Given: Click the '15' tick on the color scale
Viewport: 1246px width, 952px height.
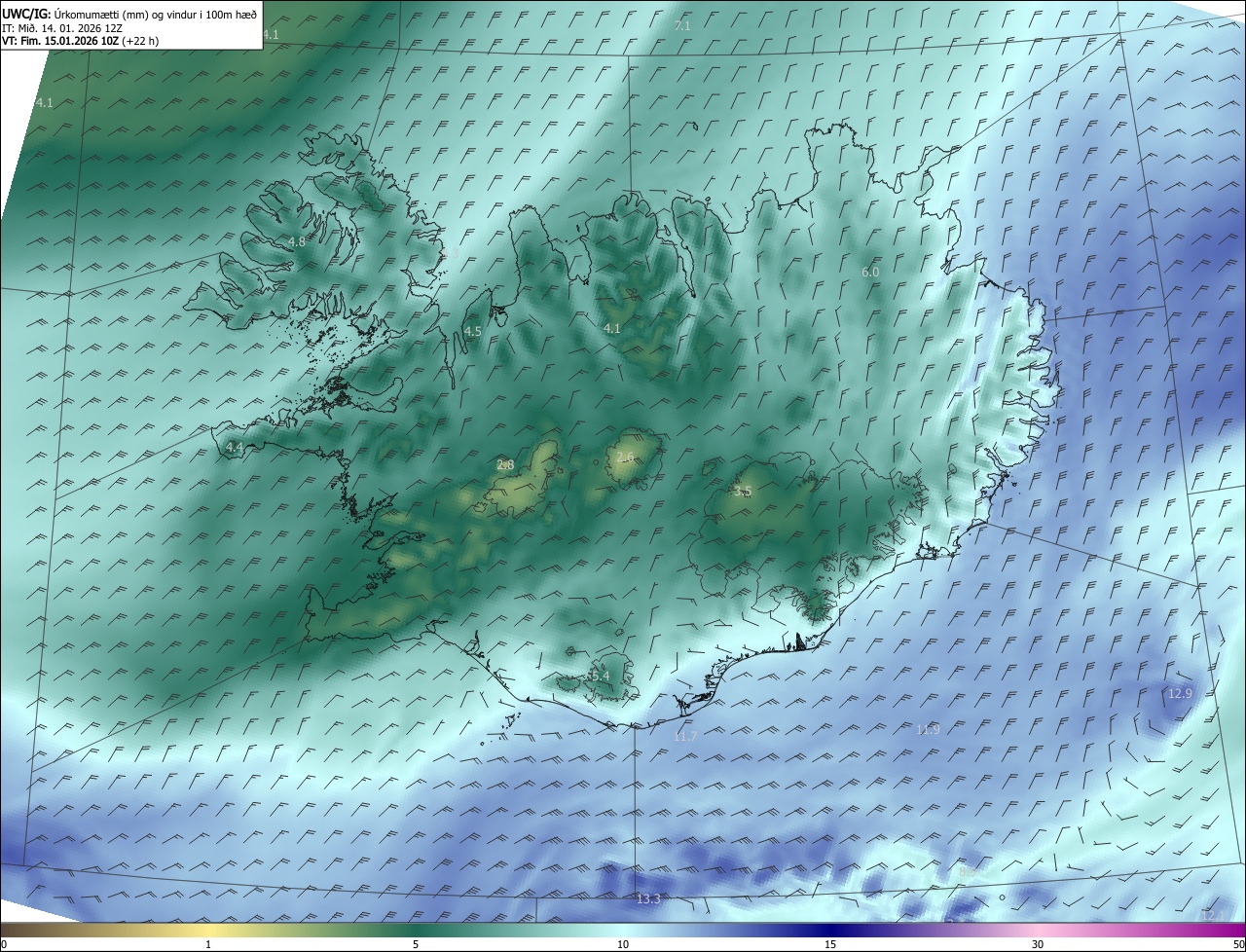Looking at the screenshot, I should tap(830, 944).
